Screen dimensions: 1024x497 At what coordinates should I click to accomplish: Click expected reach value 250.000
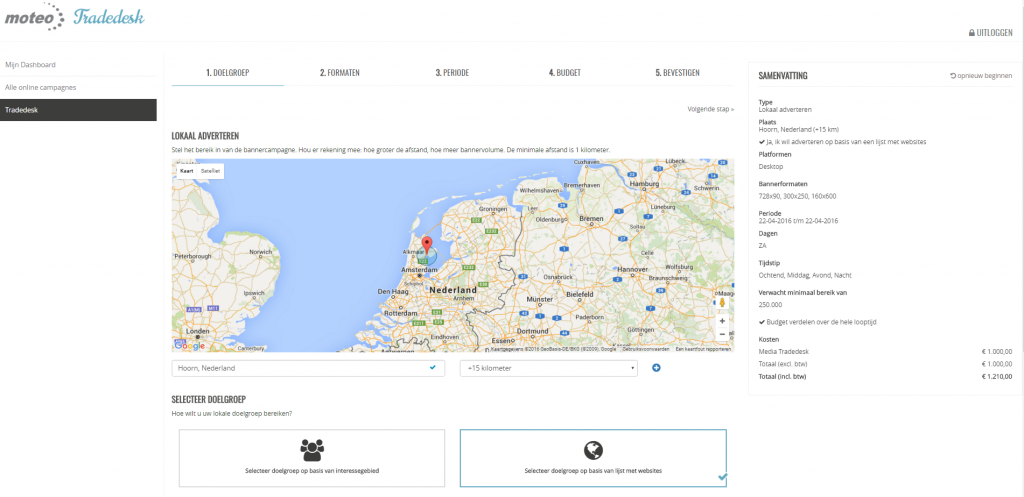click(770, 304)
